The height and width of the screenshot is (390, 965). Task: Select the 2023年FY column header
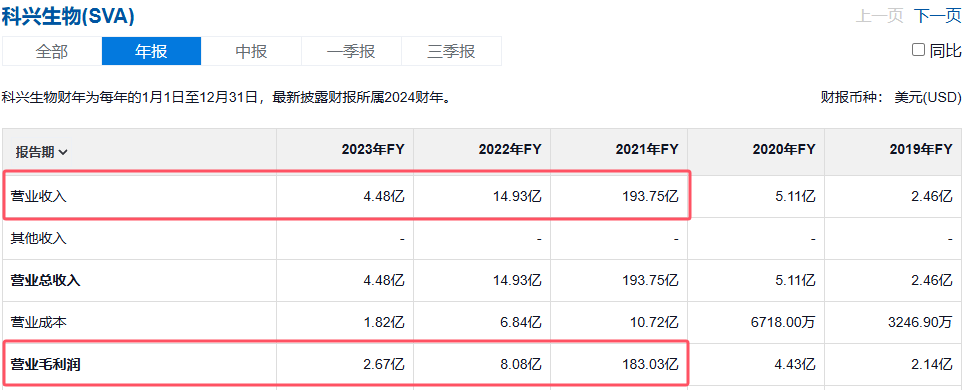click(373, 149)
